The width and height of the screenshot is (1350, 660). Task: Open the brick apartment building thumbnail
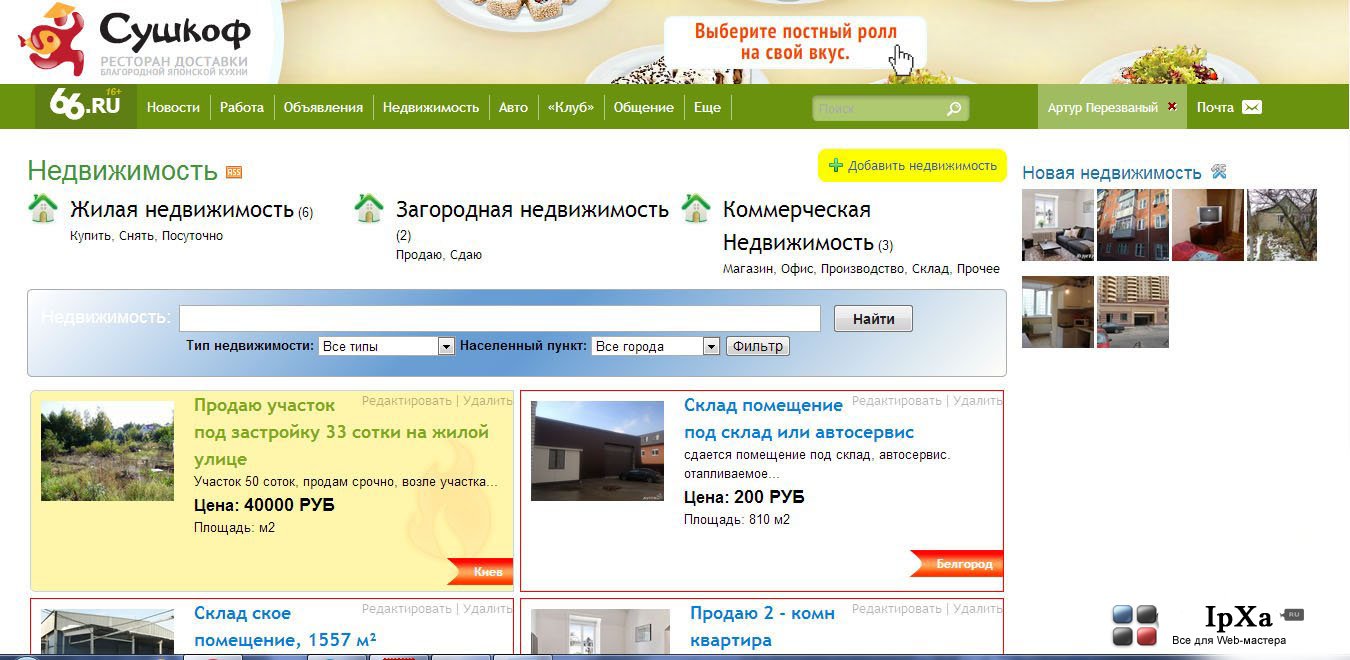[x=1133, y=225]
